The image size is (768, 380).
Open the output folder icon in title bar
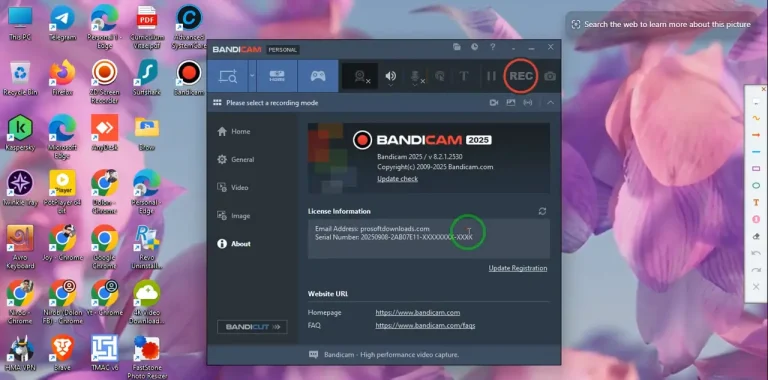[456, 47]
